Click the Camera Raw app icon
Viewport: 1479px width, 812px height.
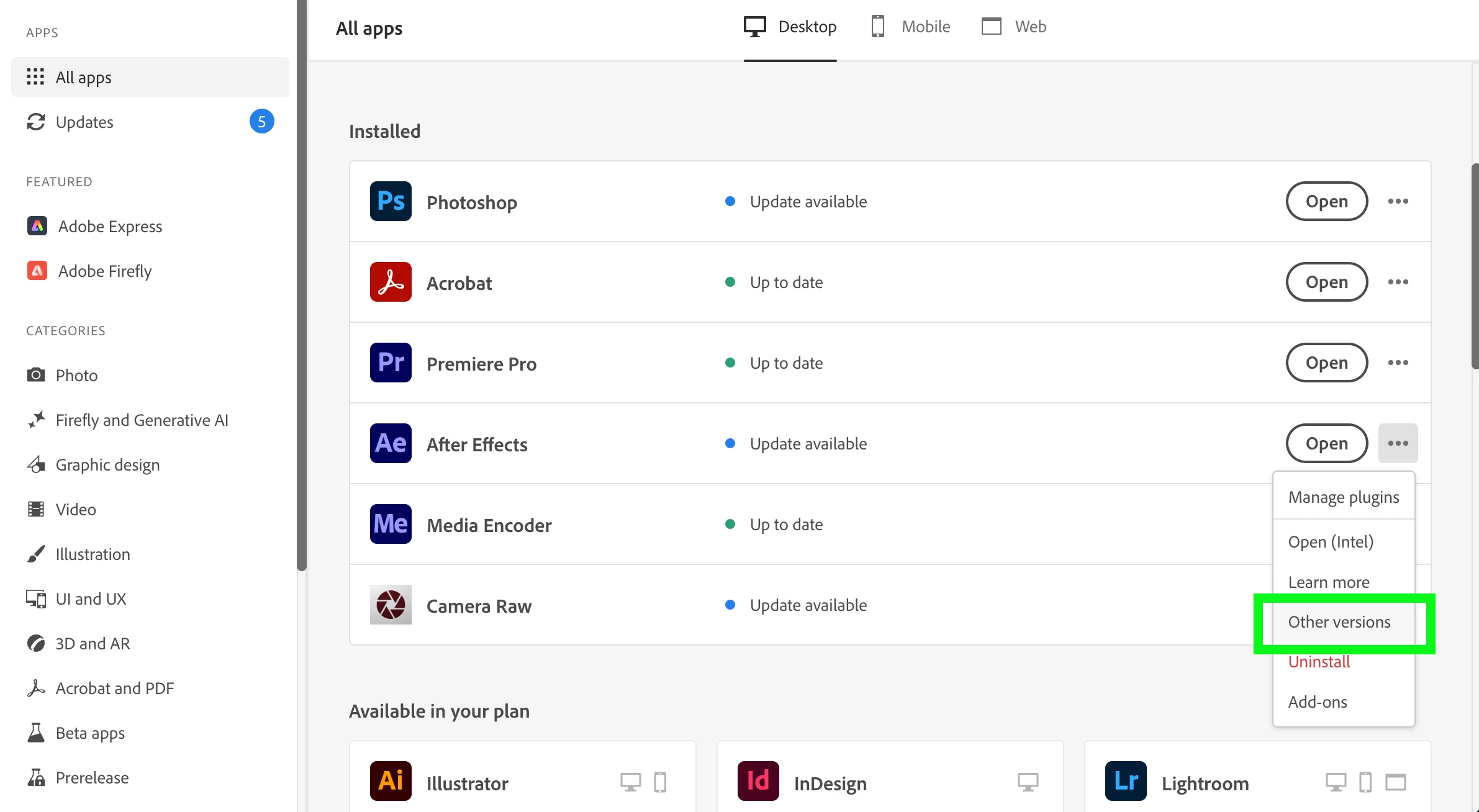tap(391, 605)
